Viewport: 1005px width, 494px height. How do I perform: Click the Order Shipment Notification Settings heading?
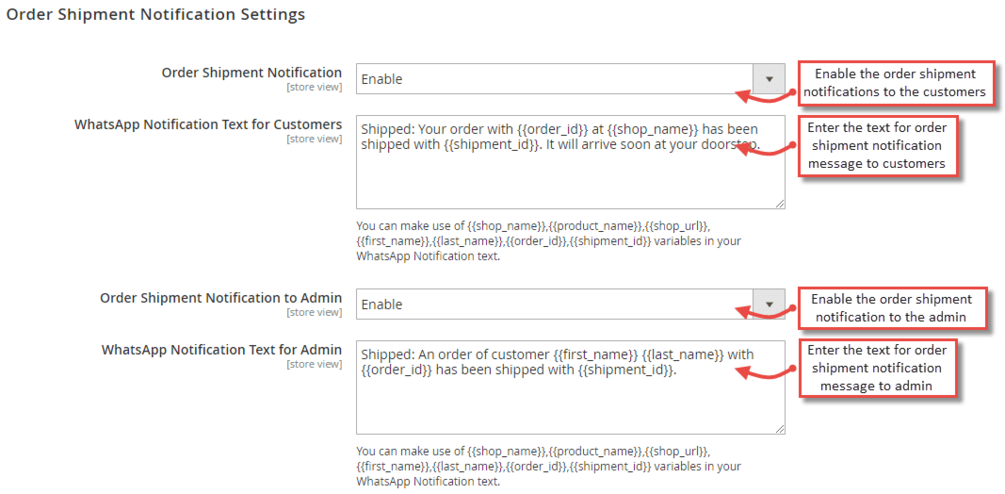pyautogui.click(x=156, y=15)
